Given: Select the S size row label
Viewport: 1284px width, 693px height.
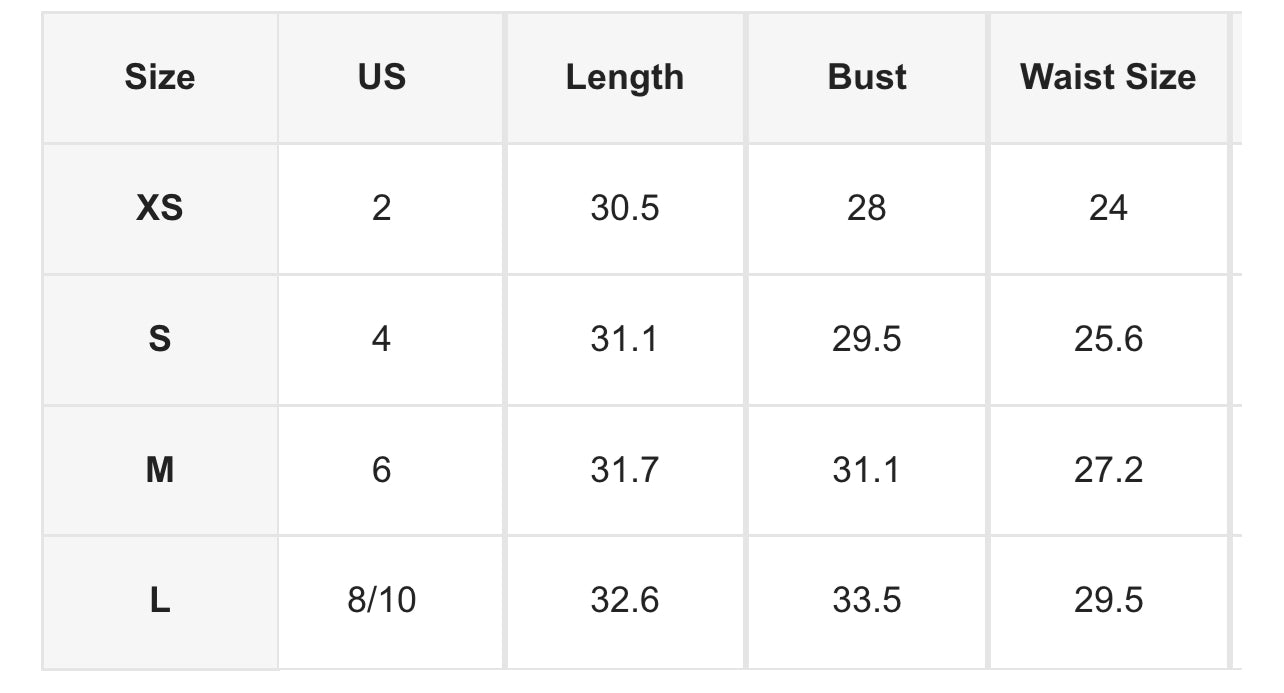Looking at the screenshot, I should pyautogui.click(x=160, y=339).
